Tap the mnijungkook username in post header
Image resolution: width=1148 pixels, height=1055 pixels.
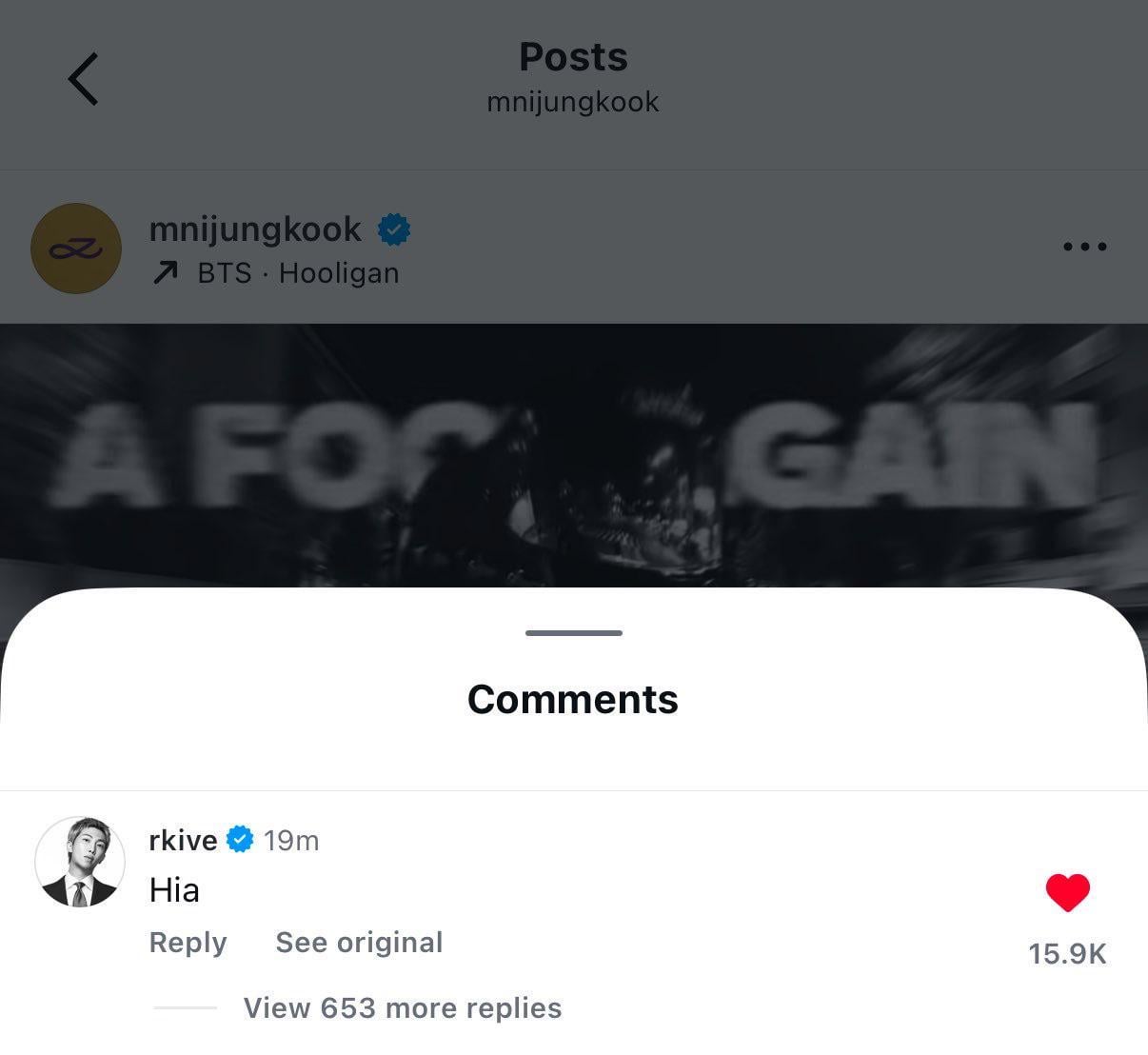coord(255,229)
